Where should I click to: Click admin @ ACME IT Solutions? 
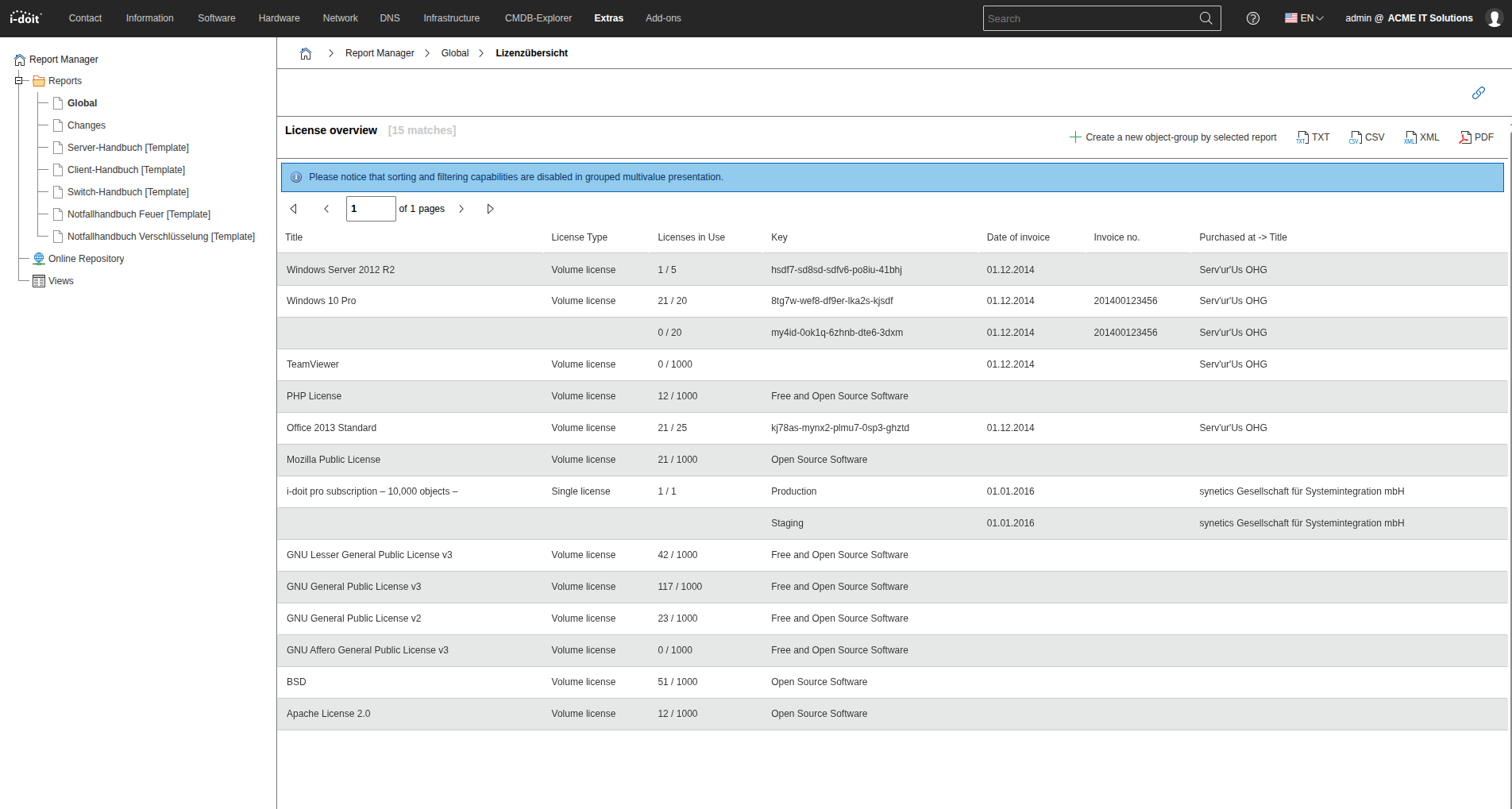point(1409,18)
